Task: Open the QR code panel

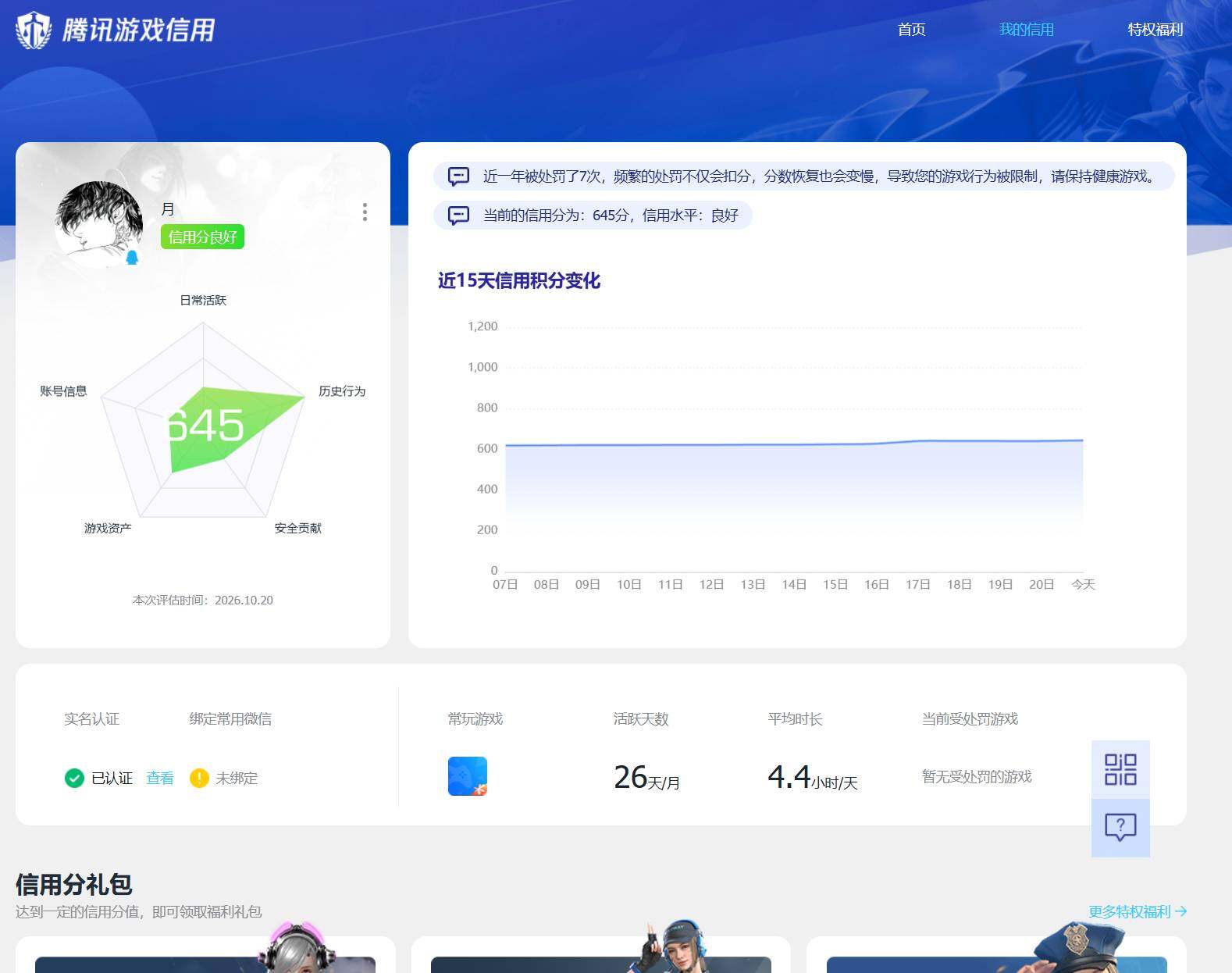Action: click(x=1120, y=769)
